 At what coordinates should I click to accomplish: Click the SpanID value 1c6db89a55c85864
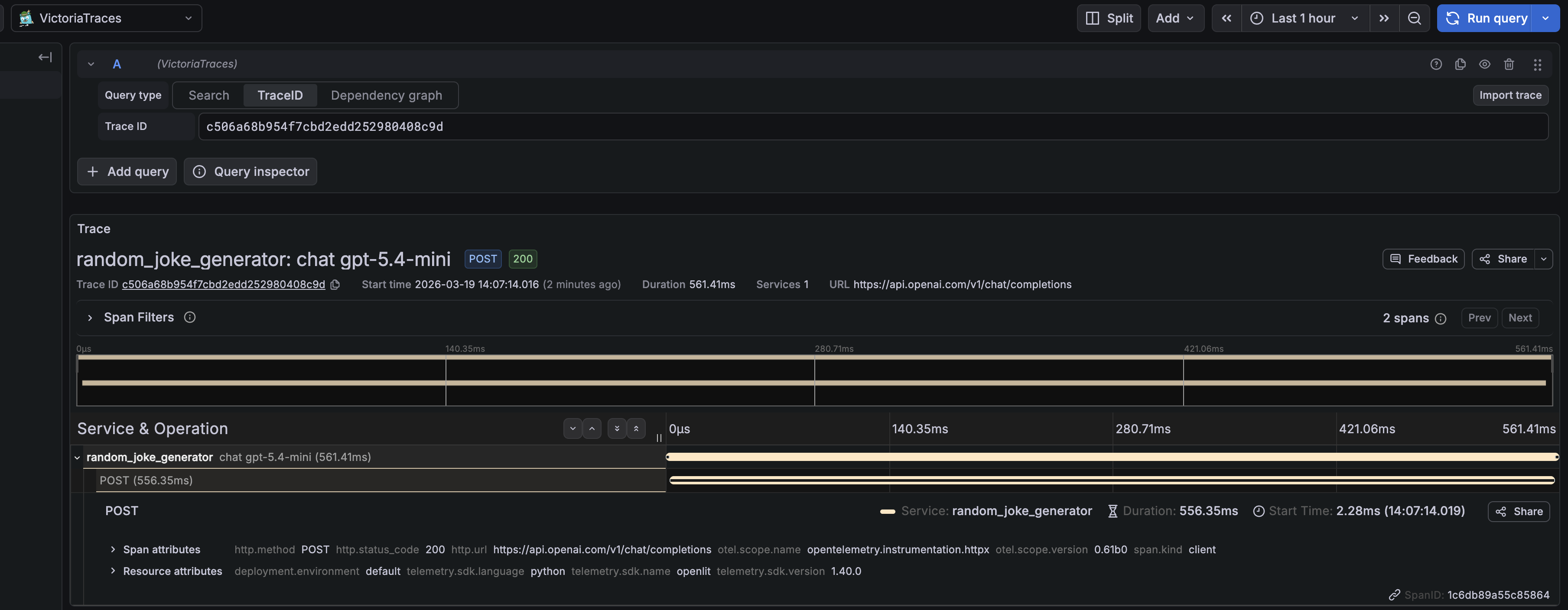1499,595
